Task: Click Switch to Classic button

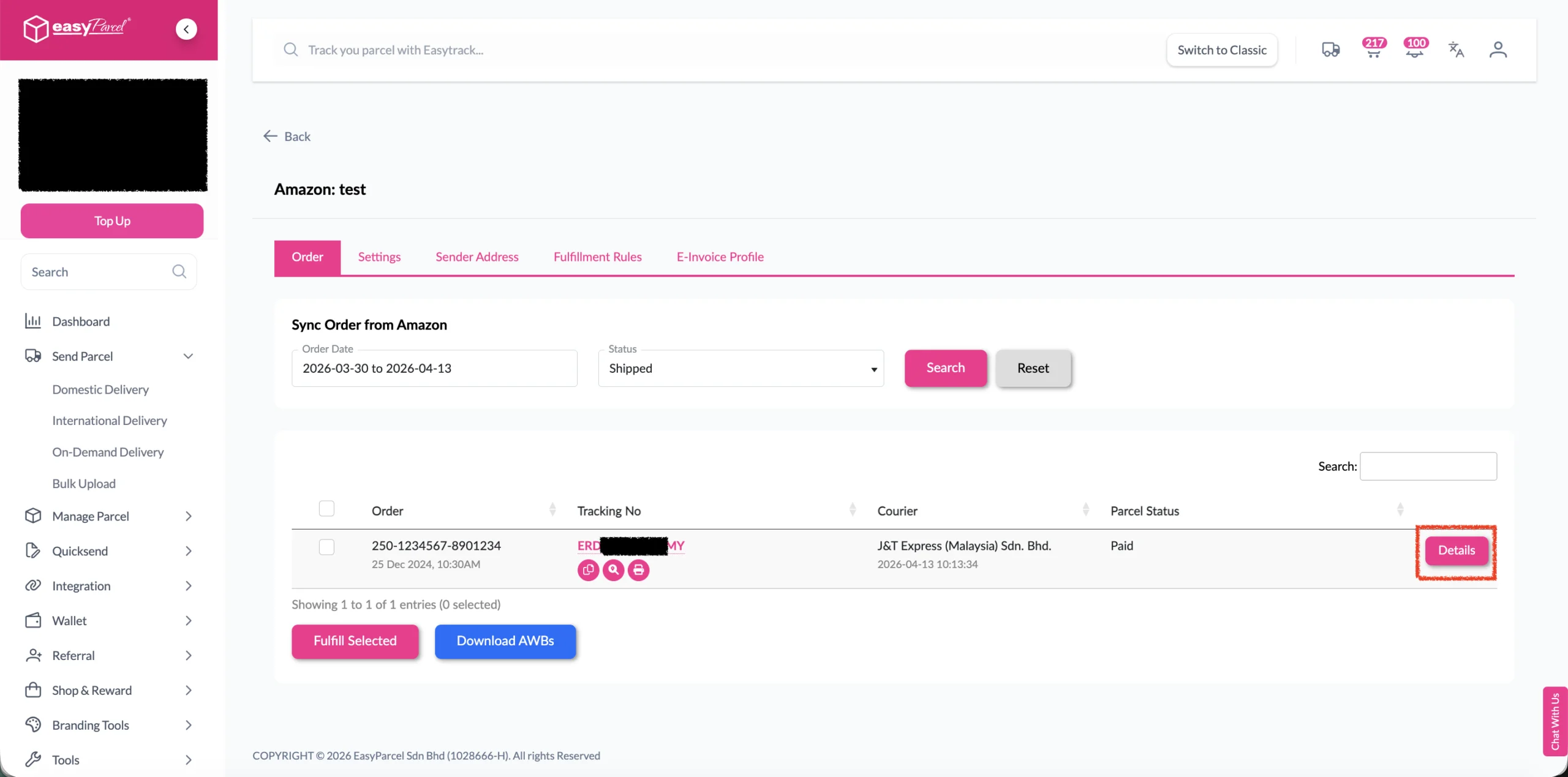Action: click(x=1222, y=50)
